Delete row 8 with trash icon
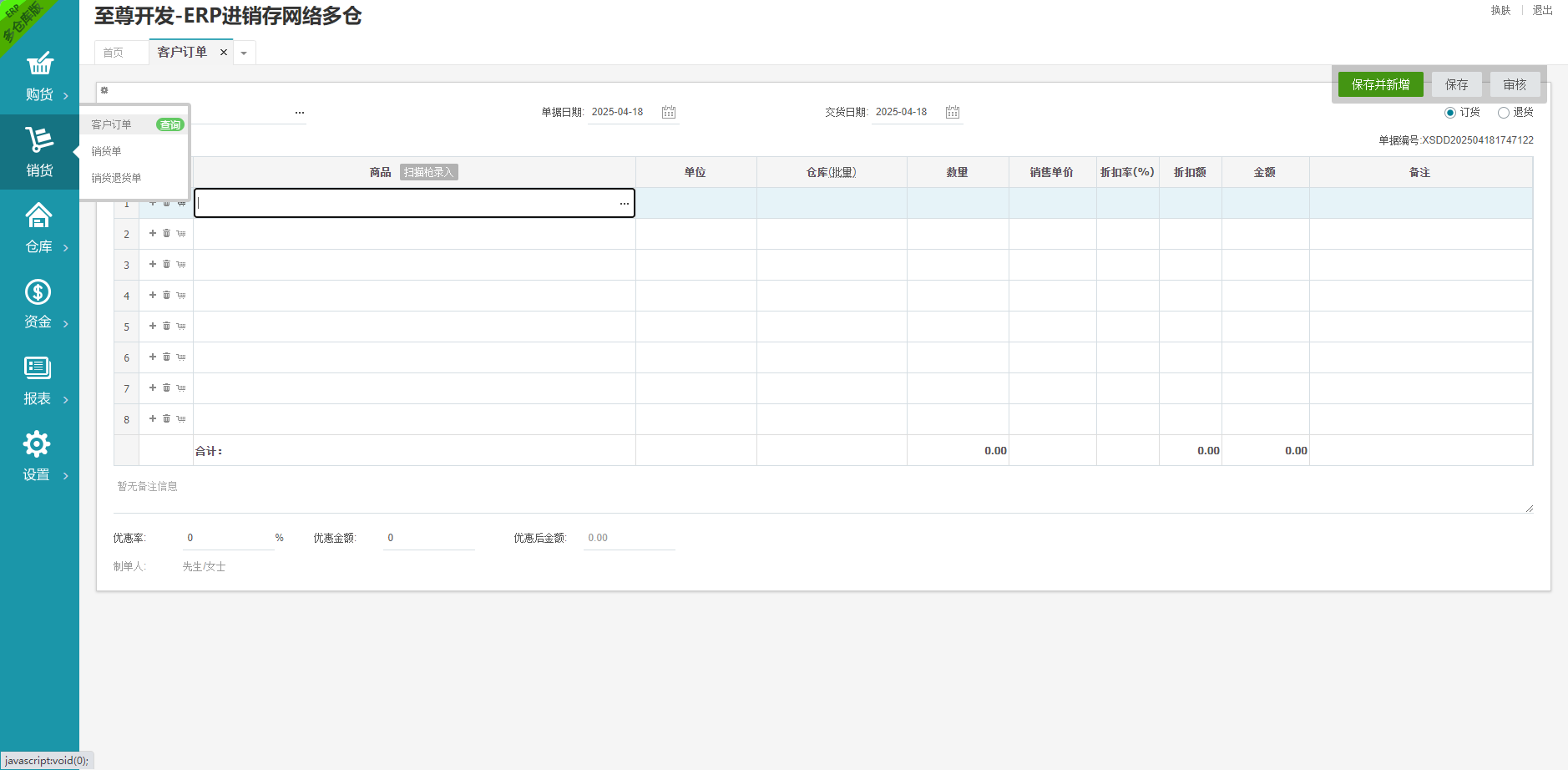The width and height of the screenshot is (1568, 770). point(166,418)
